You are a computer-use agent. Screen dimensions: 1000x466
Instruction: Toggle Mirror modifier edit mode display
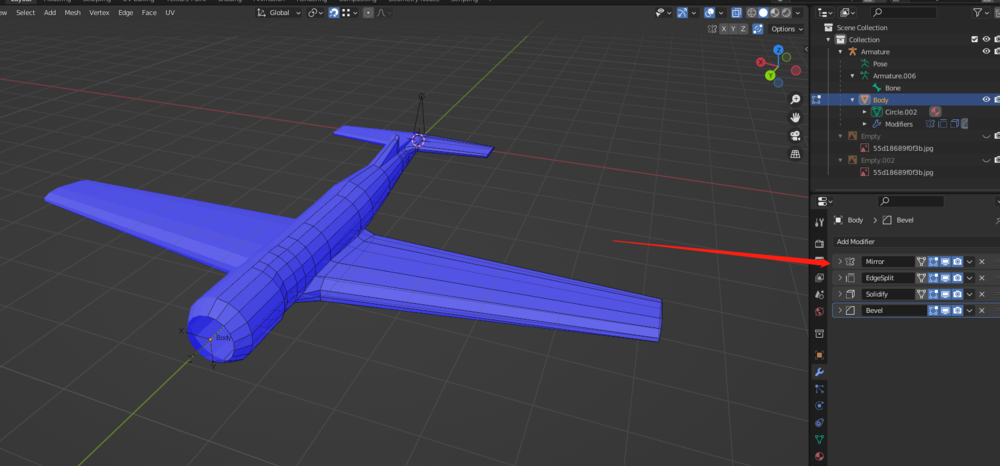point(933,261)
